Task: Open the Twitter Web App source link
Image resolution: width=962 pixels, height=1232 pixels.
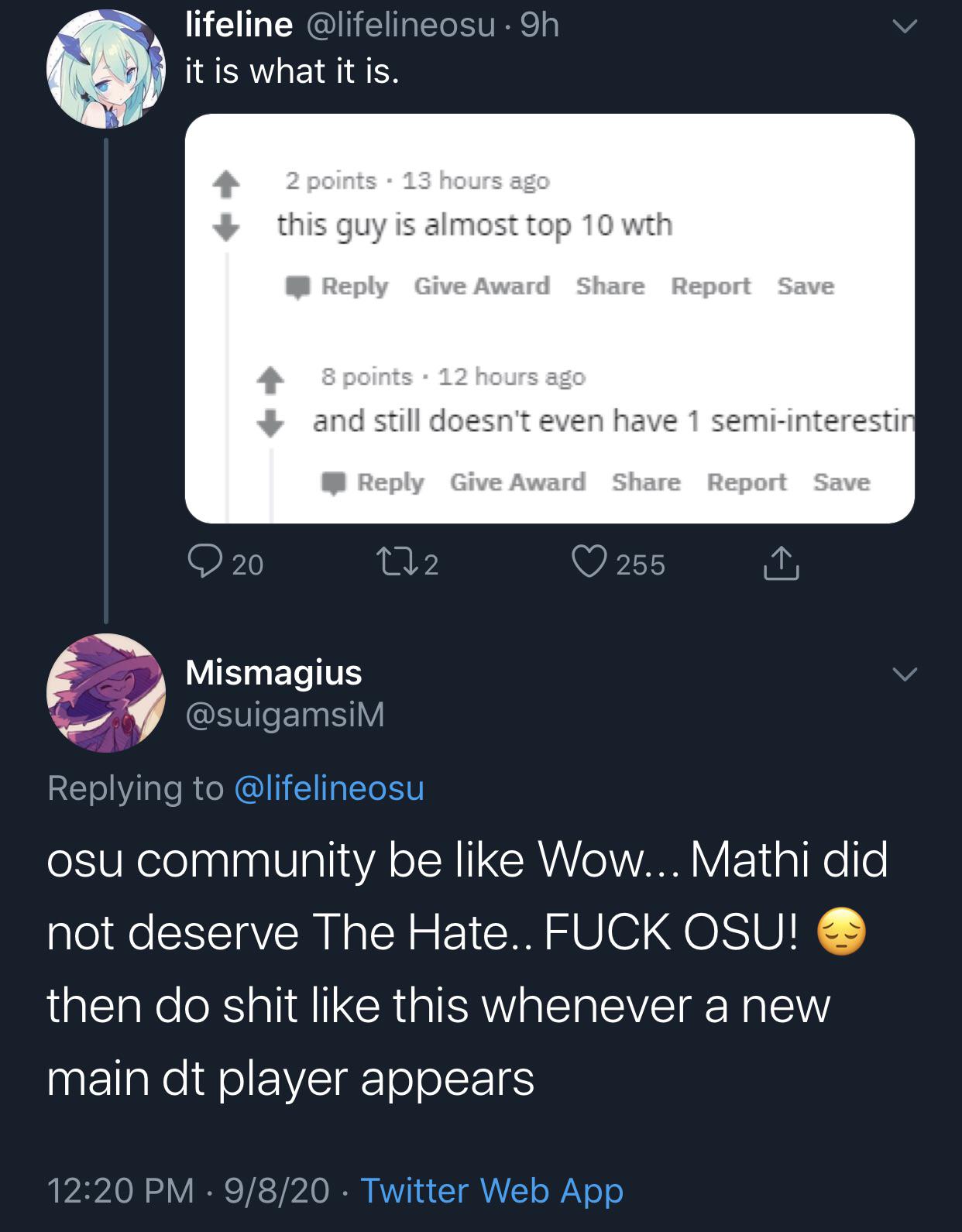Action: [492, 1190]
